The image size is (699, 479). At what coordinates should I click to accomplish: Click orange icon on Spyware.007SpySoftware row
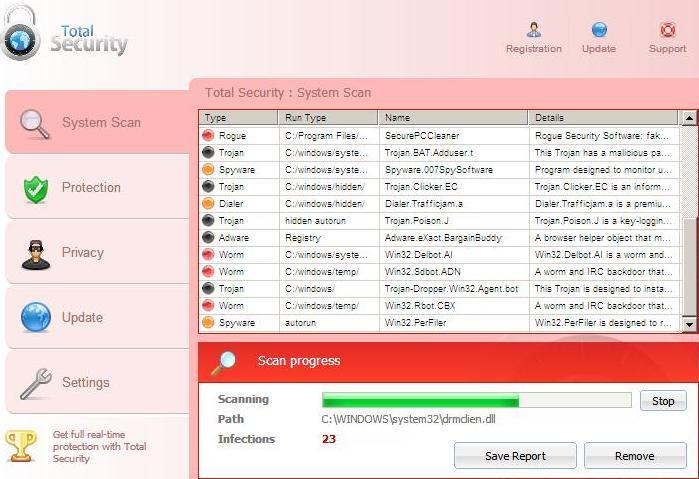click(208, 169)
